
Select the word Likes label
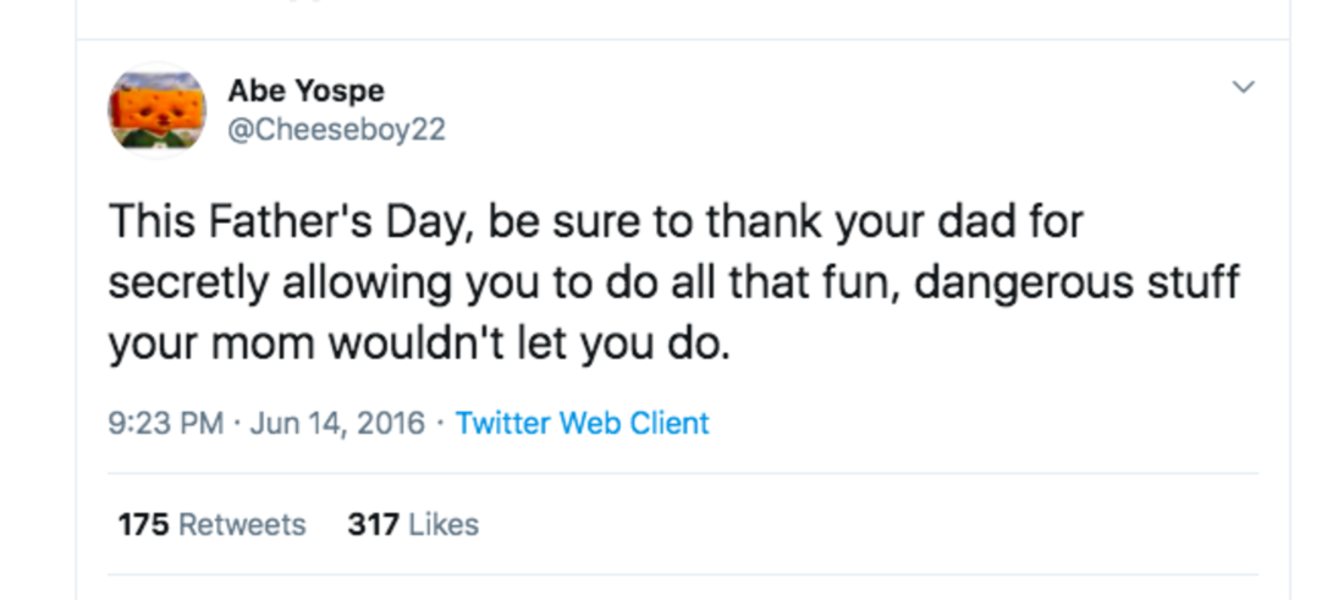point(444,524)
